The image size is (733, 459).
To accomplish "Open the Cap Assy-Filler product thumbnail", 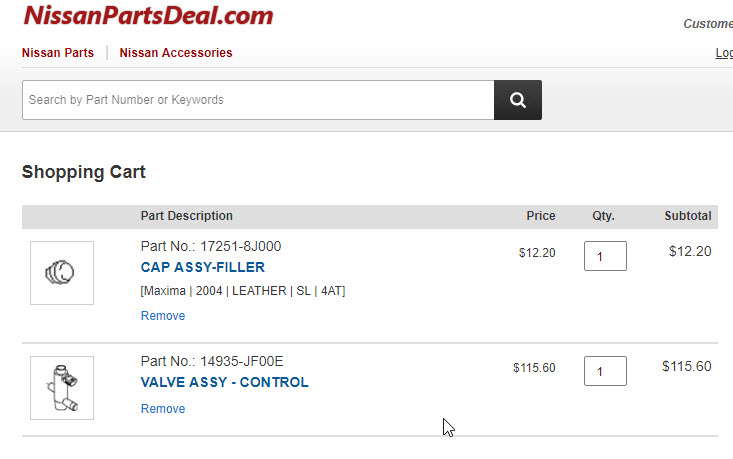I will point(62,272).
